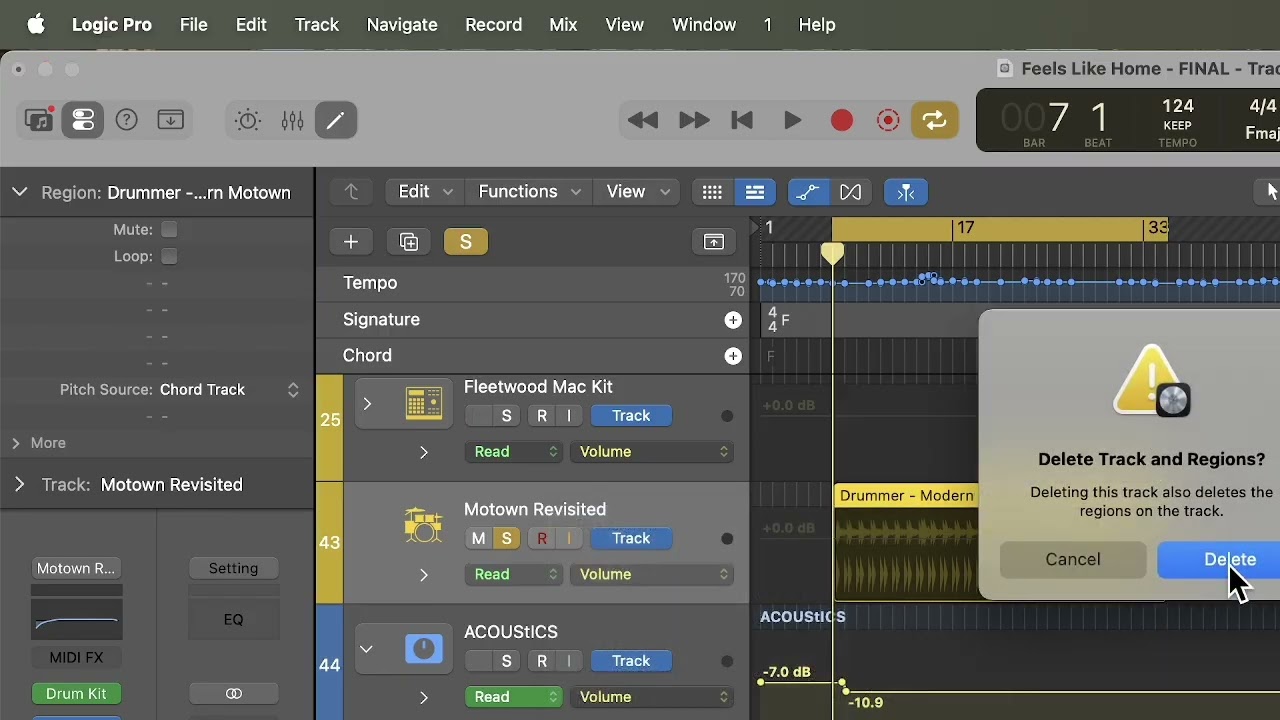The height and width of the screenshot is (720, 1280).
Task: Toggle the Show Automation button
Action: [807, 192]
